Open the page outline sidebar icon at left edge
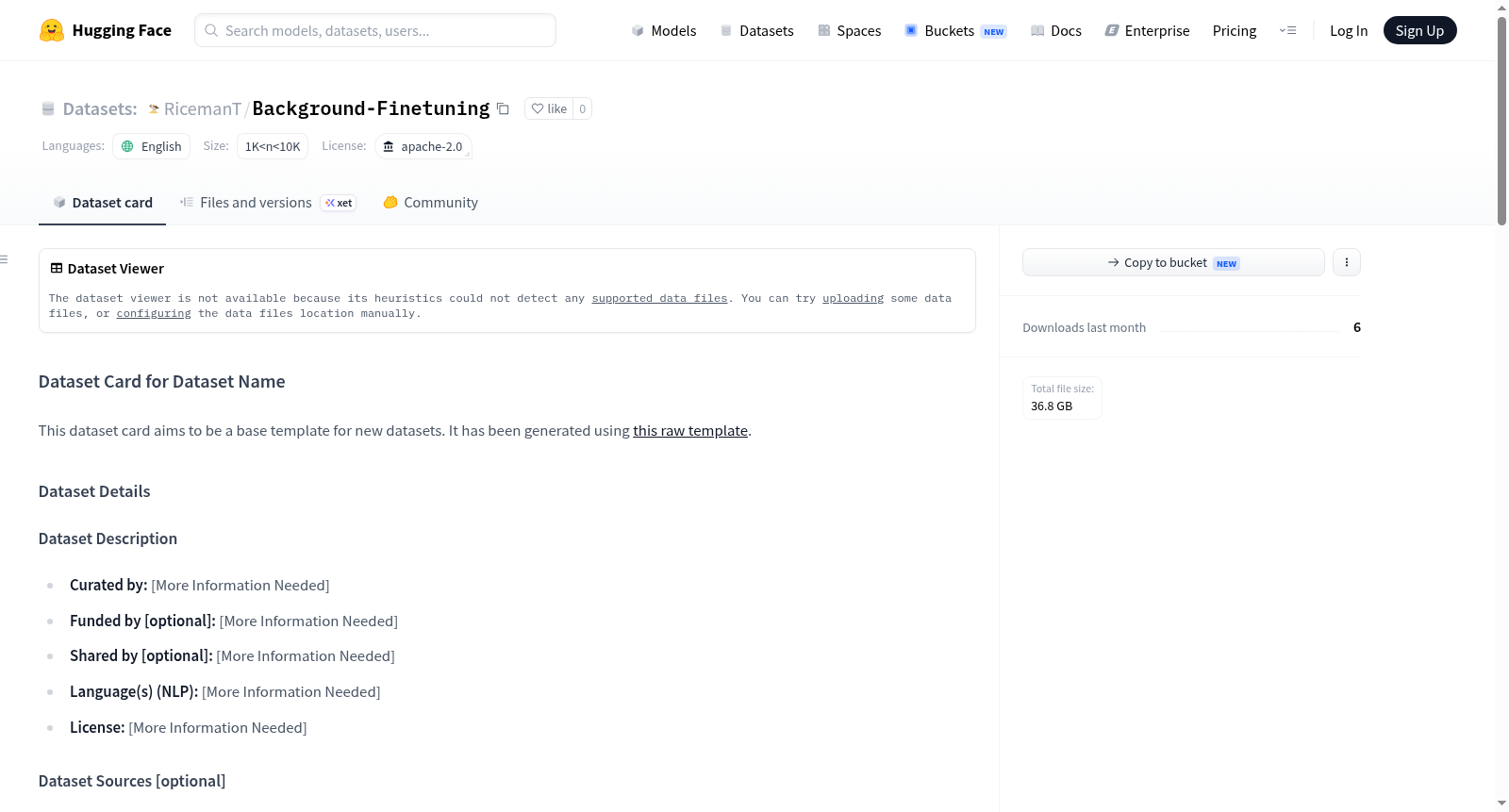The image size is (1509, 812). point(5,259)
